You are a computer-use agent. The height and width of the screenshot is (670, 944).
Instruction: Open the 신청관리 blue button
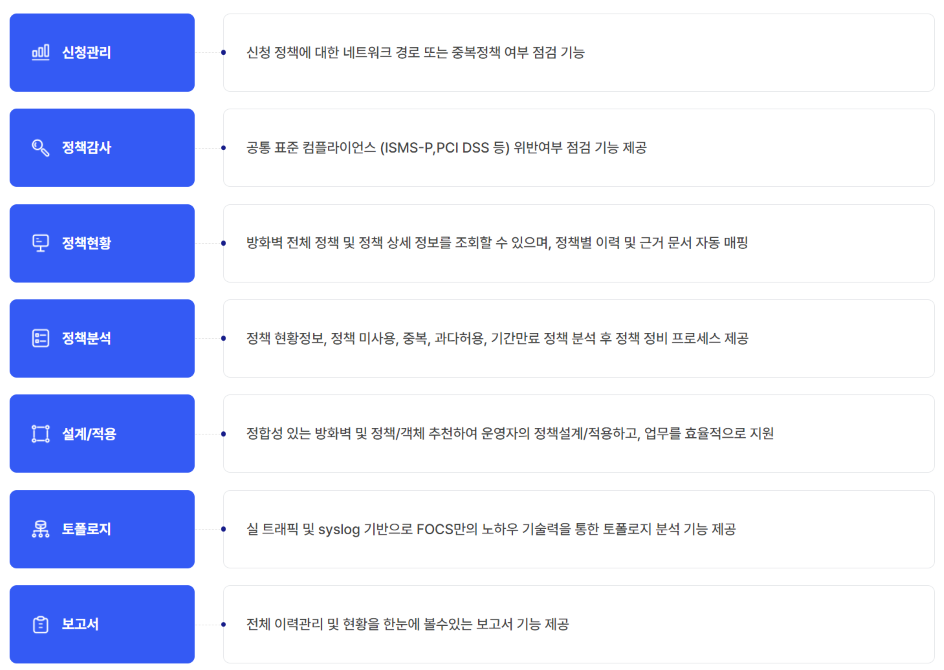click(x=102, y=52)
